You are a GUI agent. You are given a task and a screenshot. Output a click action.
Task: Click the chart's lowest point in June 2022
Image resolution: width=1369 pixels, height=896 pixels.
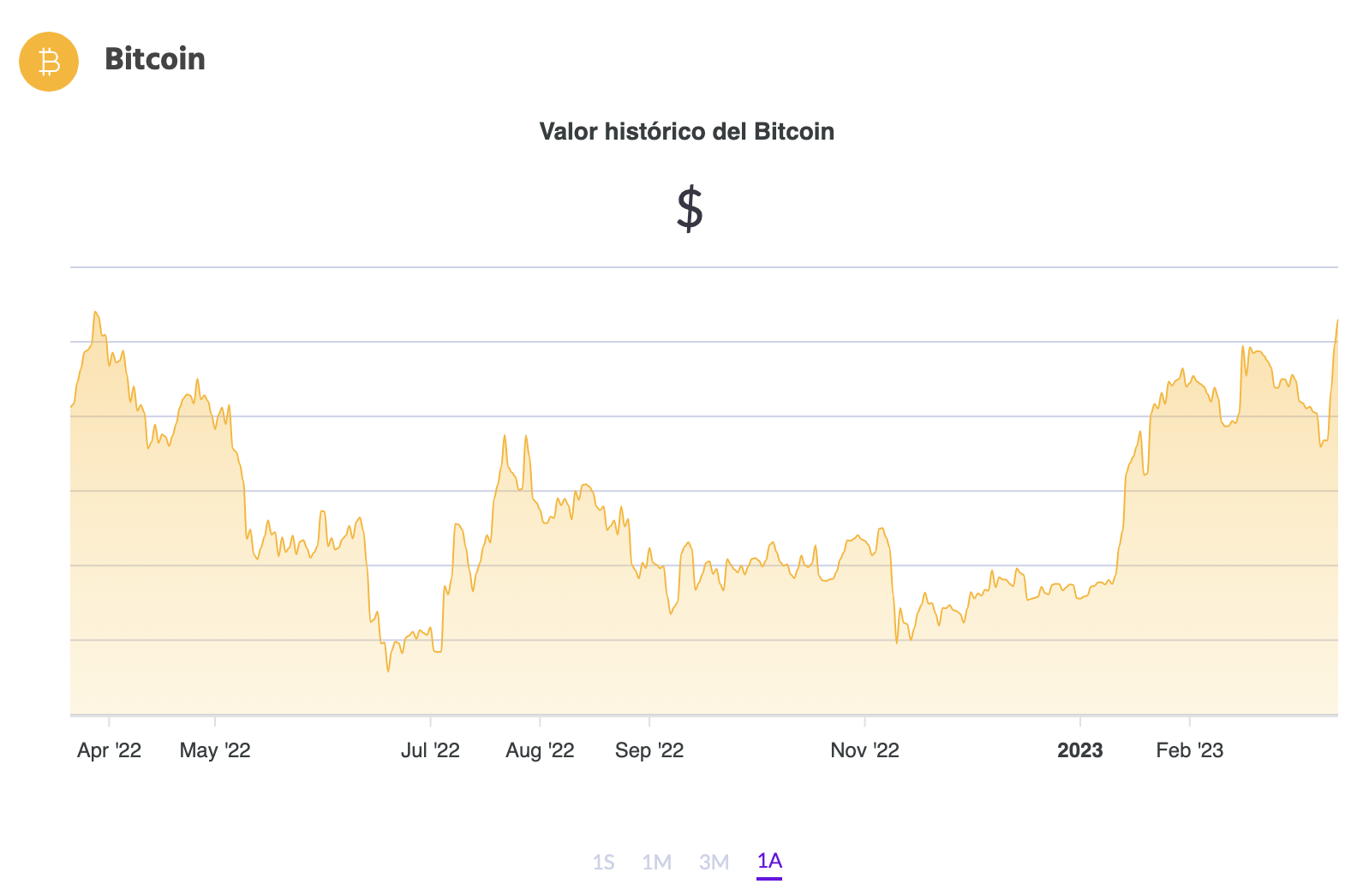[x=388, y=671]
